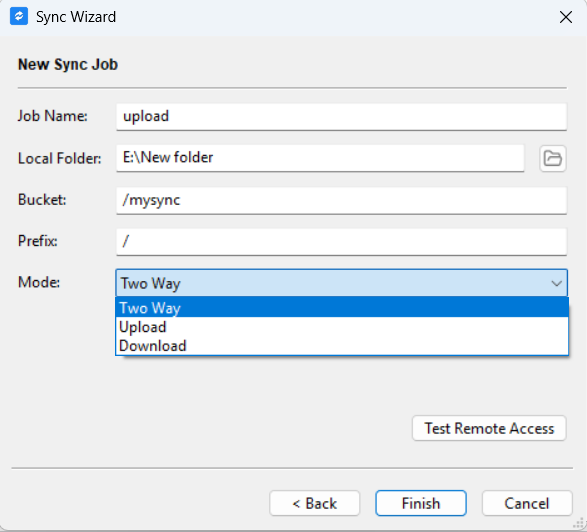
Task: Click Finish to create the sync job
Action: 421,503
